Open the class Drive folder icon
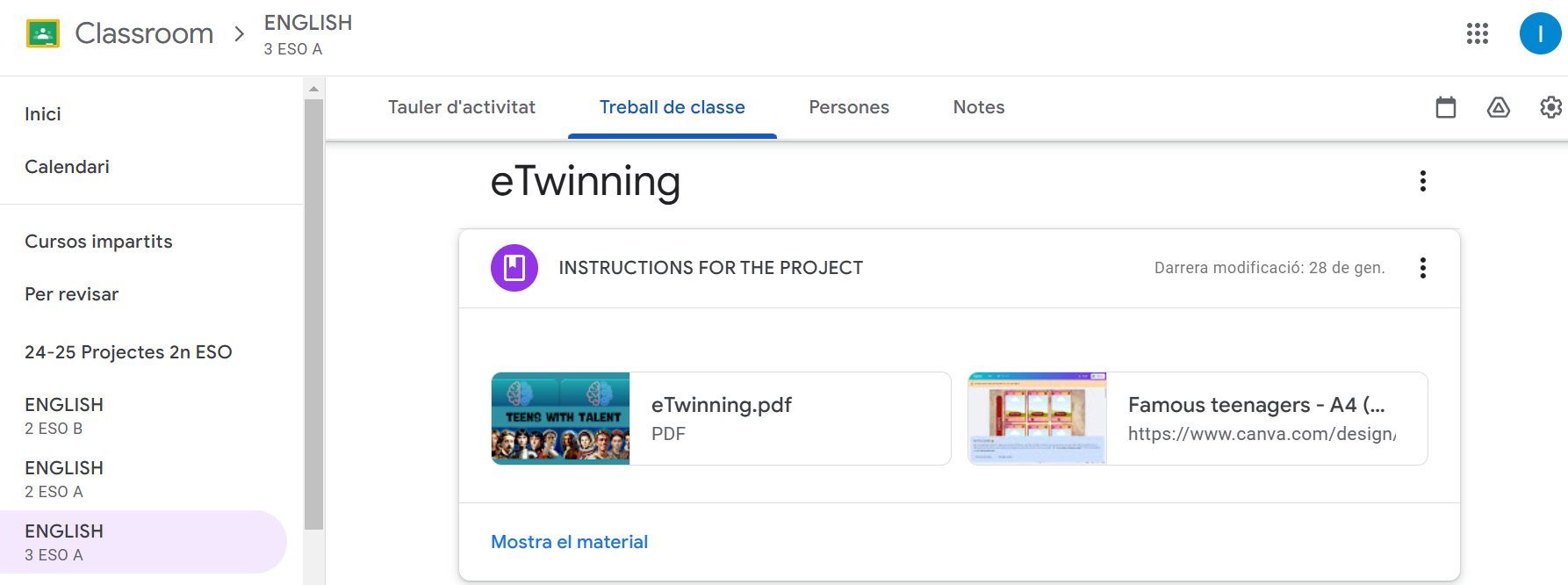The image size is (1568, 585). 1499,107
